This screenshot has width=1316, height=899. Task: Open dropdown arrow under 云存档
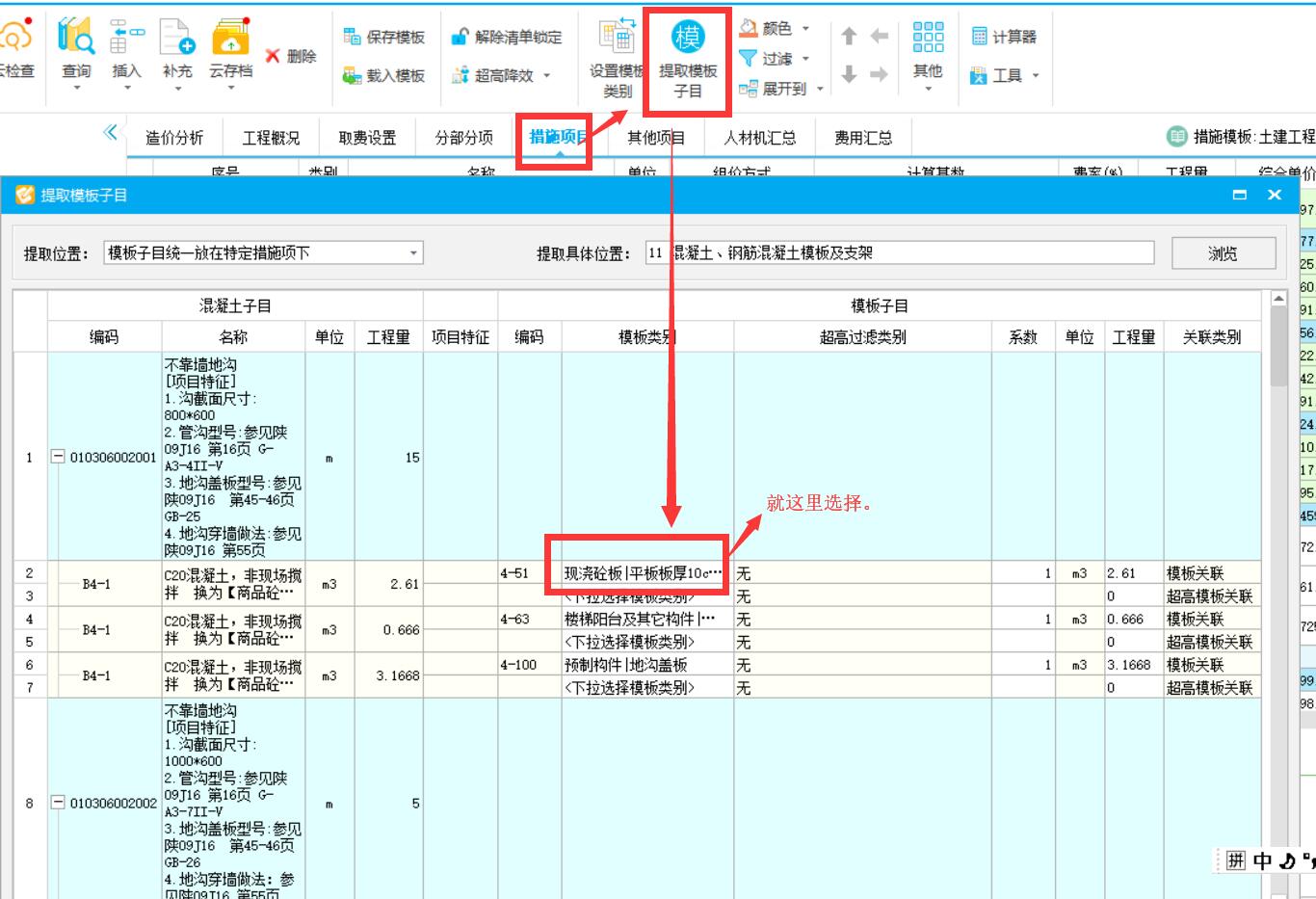point(230,88)
